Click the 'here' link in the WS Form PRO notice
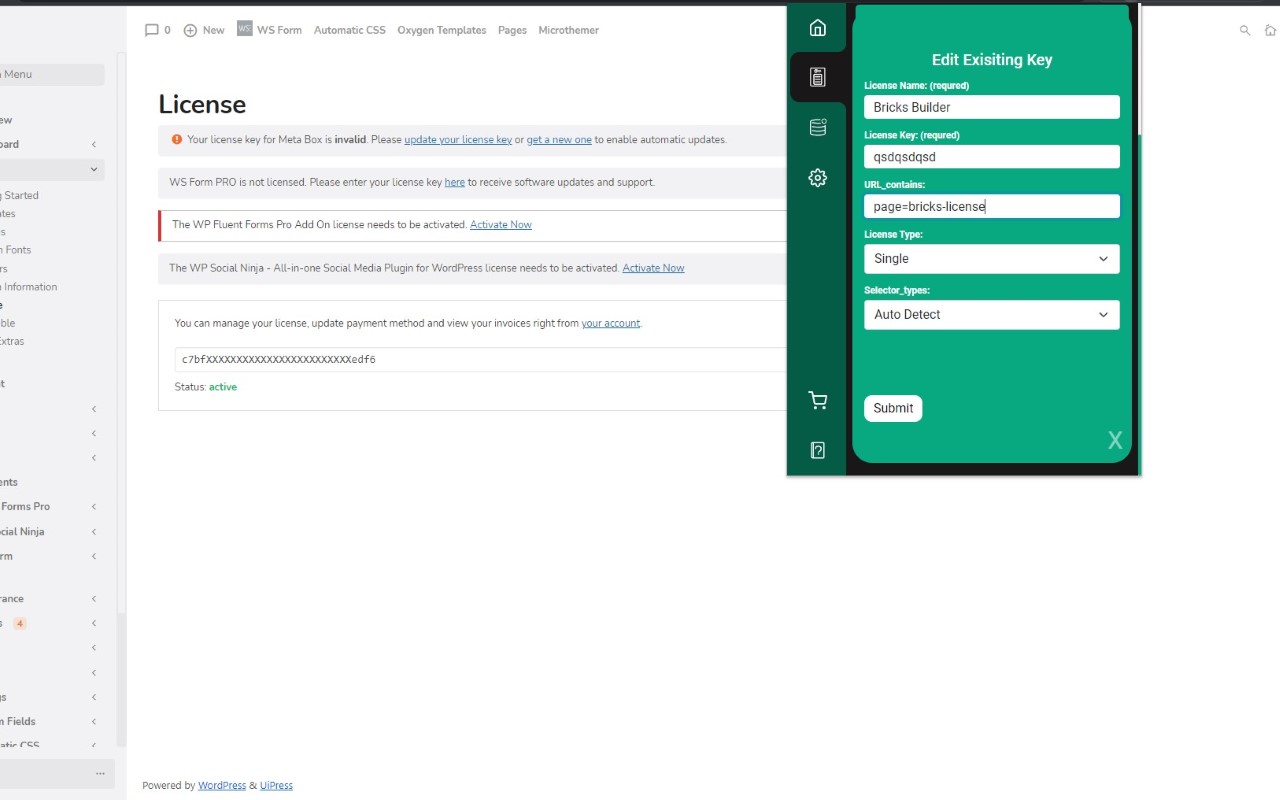1280x800 pixels. (455, 183)
